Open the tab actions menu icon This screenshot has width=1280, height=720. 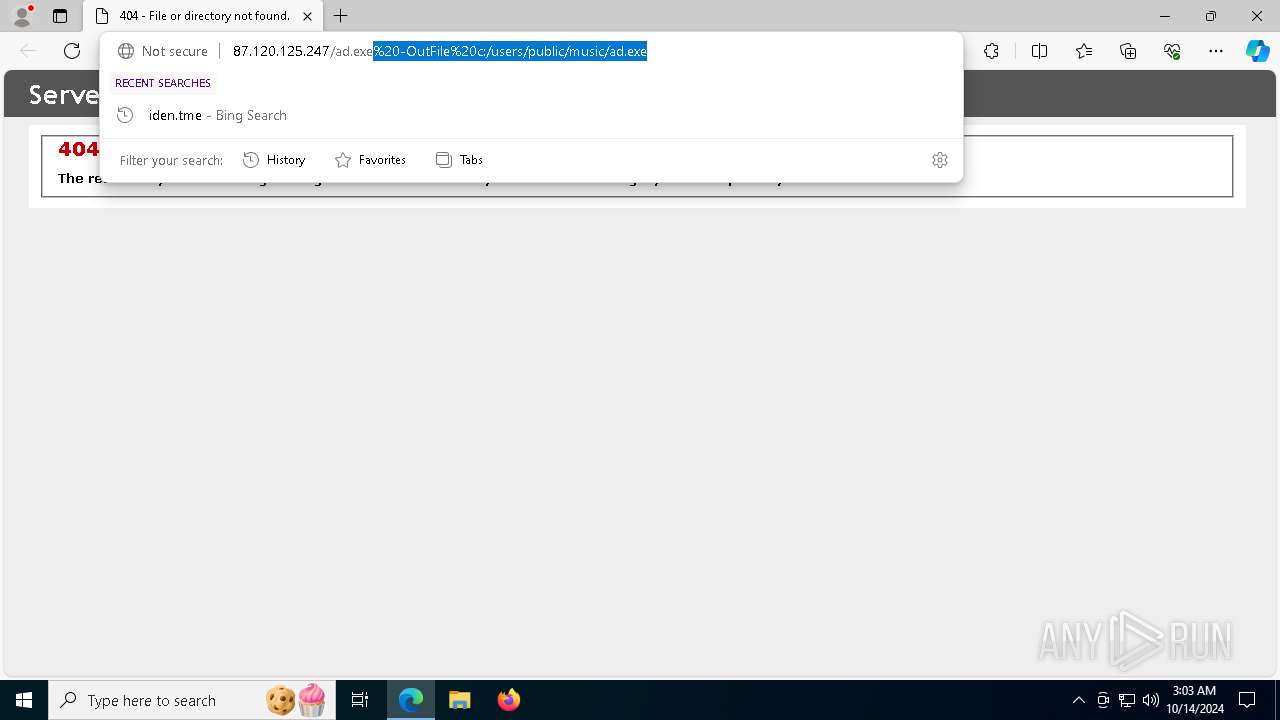click(x=60, y=16)
